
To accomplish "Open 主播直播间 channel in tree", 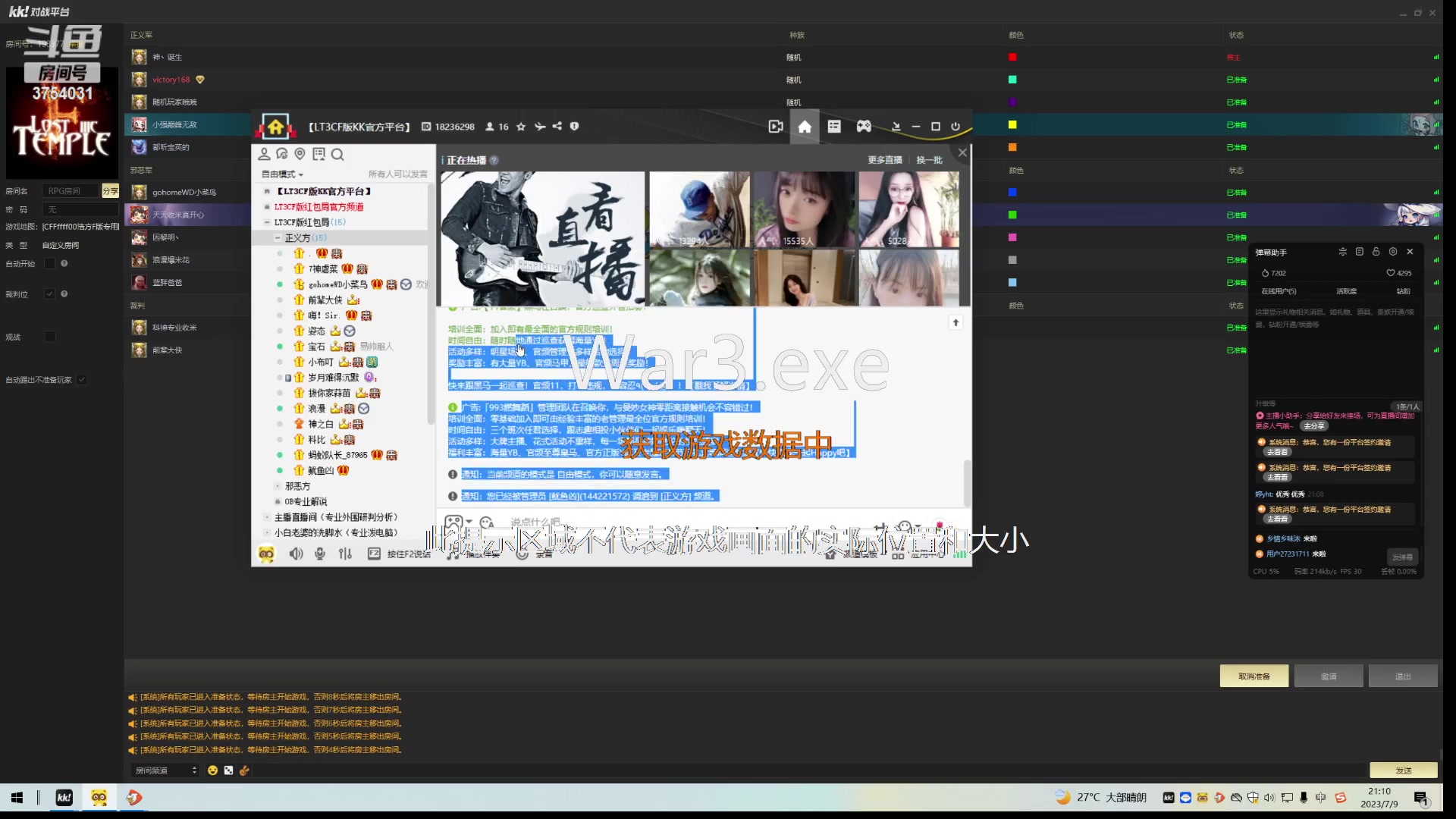I will point(336,517).
